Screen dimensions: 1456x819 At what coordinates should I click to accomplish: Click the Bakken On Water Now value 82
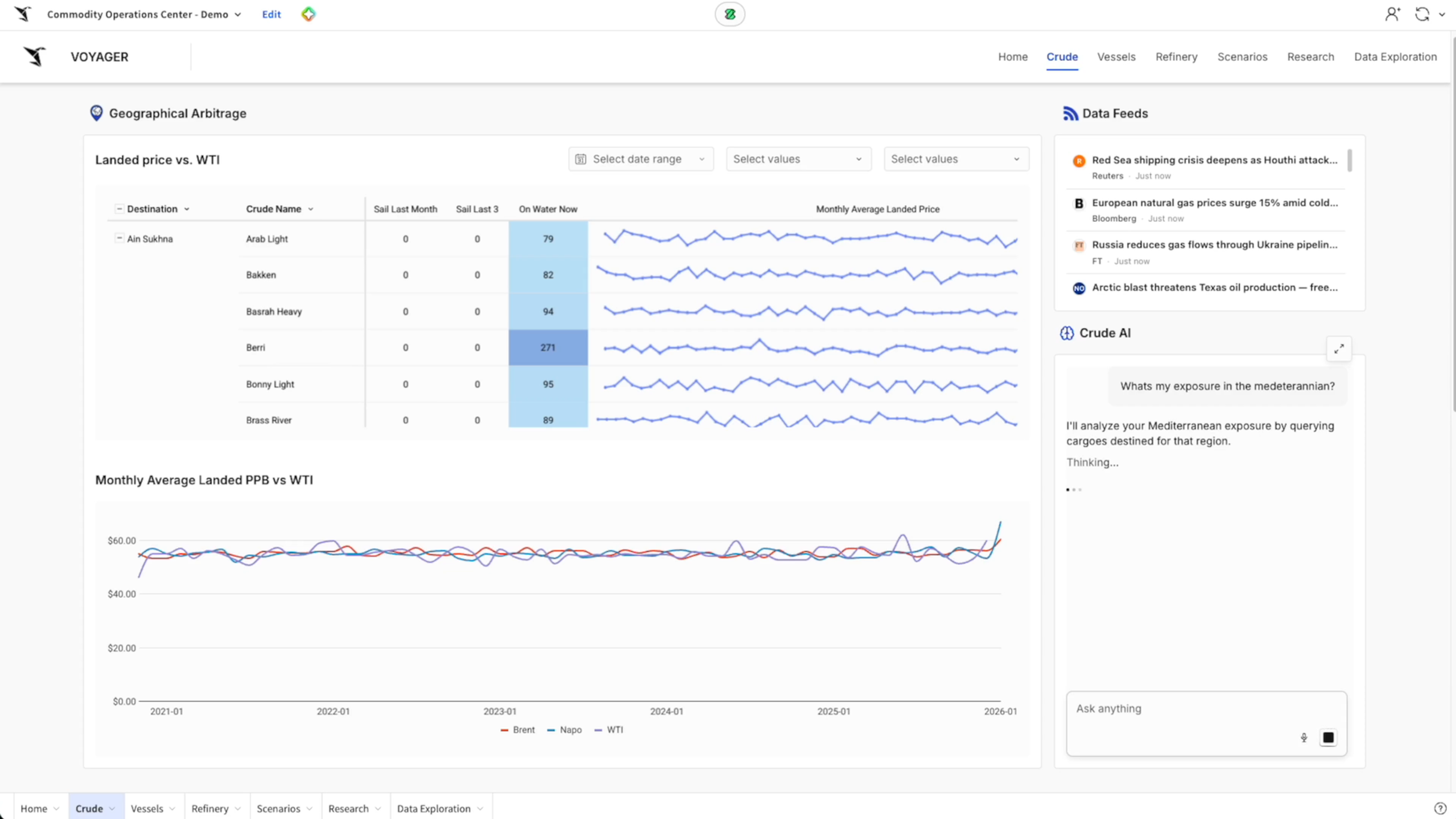(548, 275)
